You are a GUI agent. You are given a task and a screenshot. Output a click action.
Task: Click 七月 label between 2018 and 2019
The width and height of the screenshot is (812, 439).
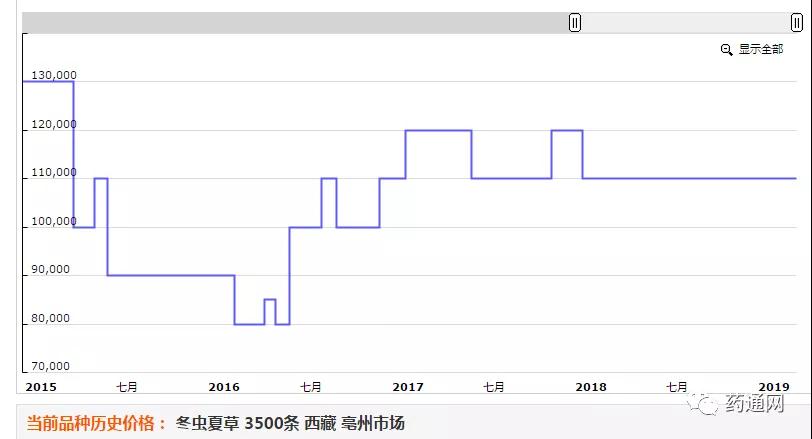(677, 387)
